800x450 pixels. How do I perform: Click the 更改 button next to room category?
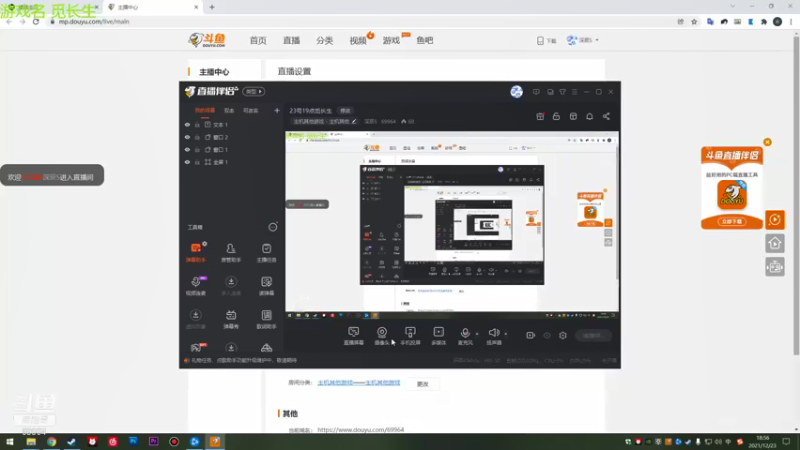pos(422,384)
